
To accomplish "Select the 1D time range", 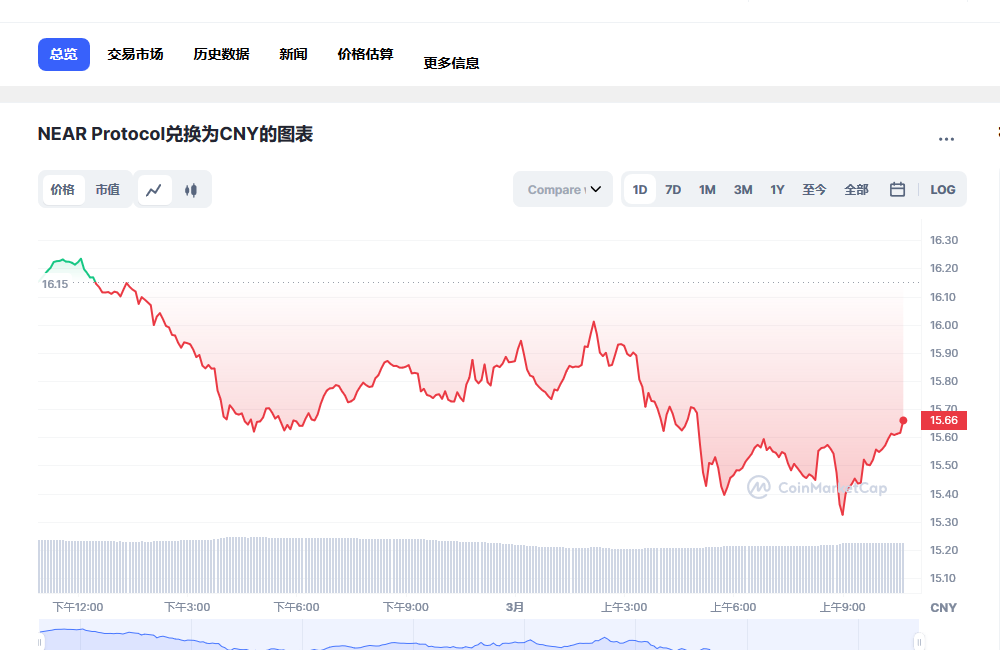I will 640,189.
